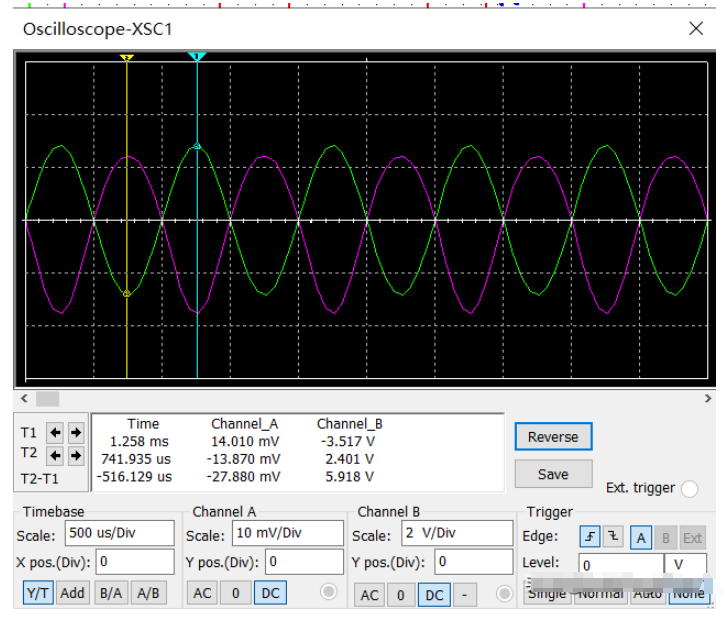Save the oscilloscope data

tap(553, 474)
